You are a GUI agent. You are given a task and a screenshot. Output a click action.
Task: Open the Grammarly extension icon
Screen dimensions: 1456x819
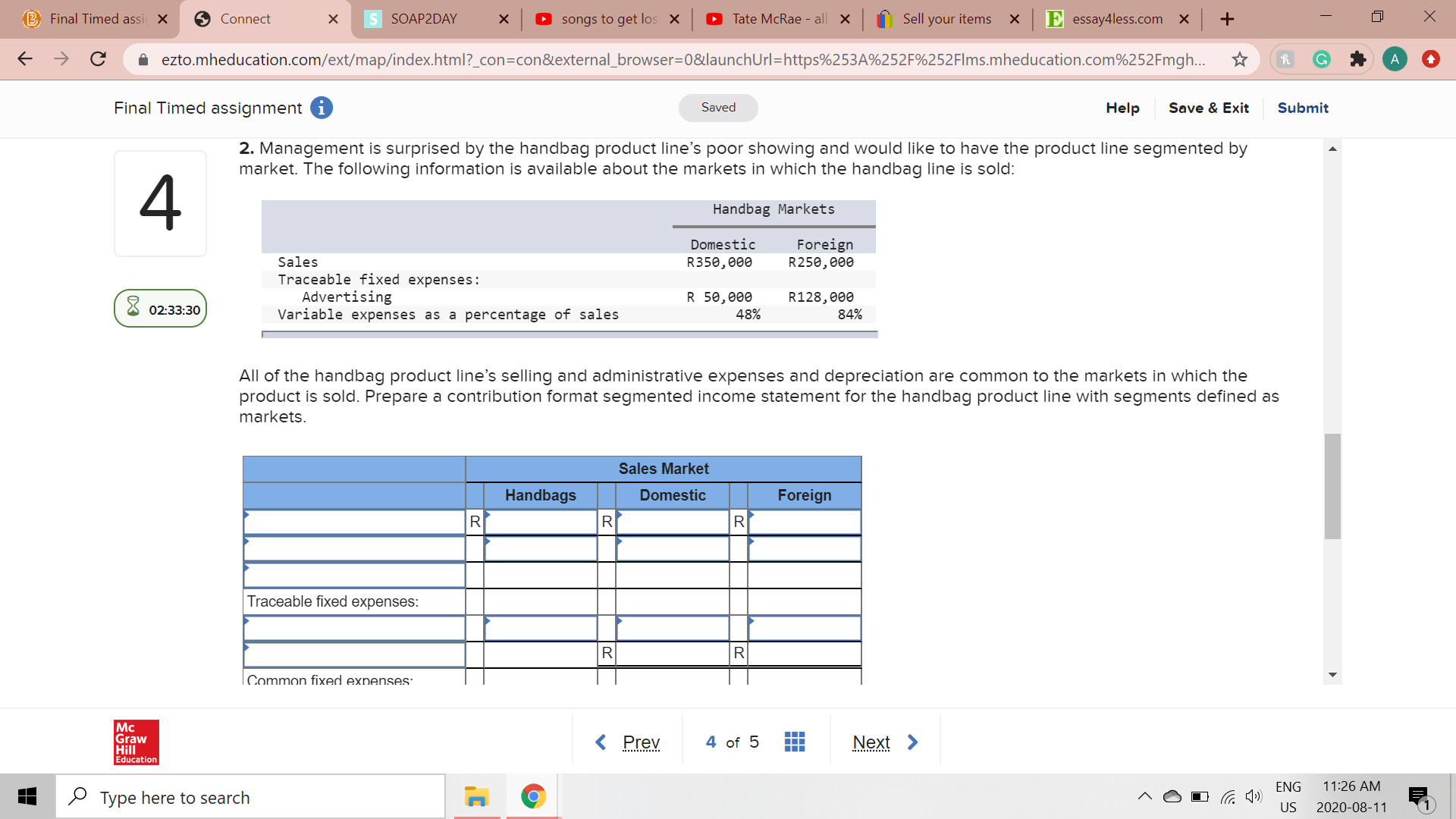coord(1322,58)
